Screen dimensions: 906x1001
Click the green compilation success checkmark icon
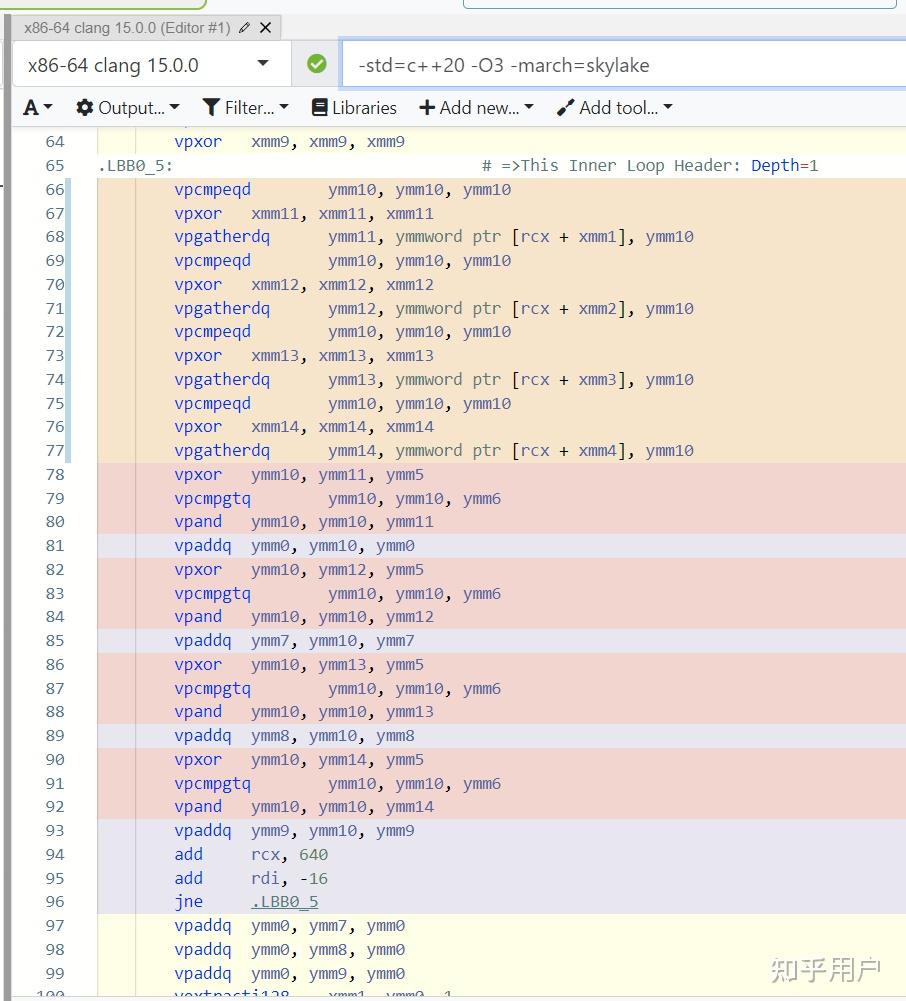(317, 64)
